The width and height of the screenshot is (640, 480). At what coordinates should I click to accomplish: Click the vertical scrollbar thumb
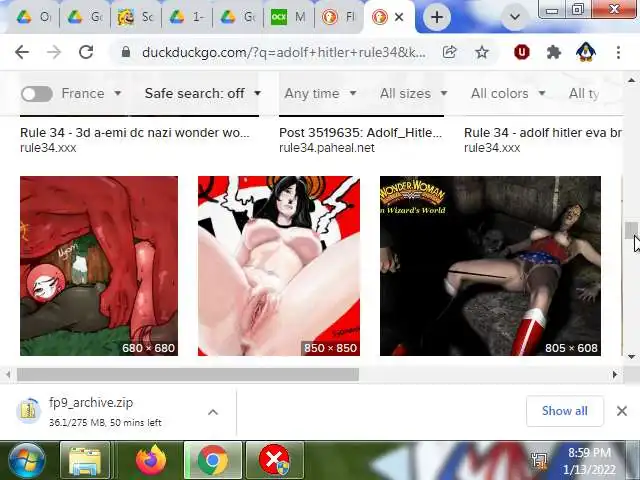click(631, 231)
